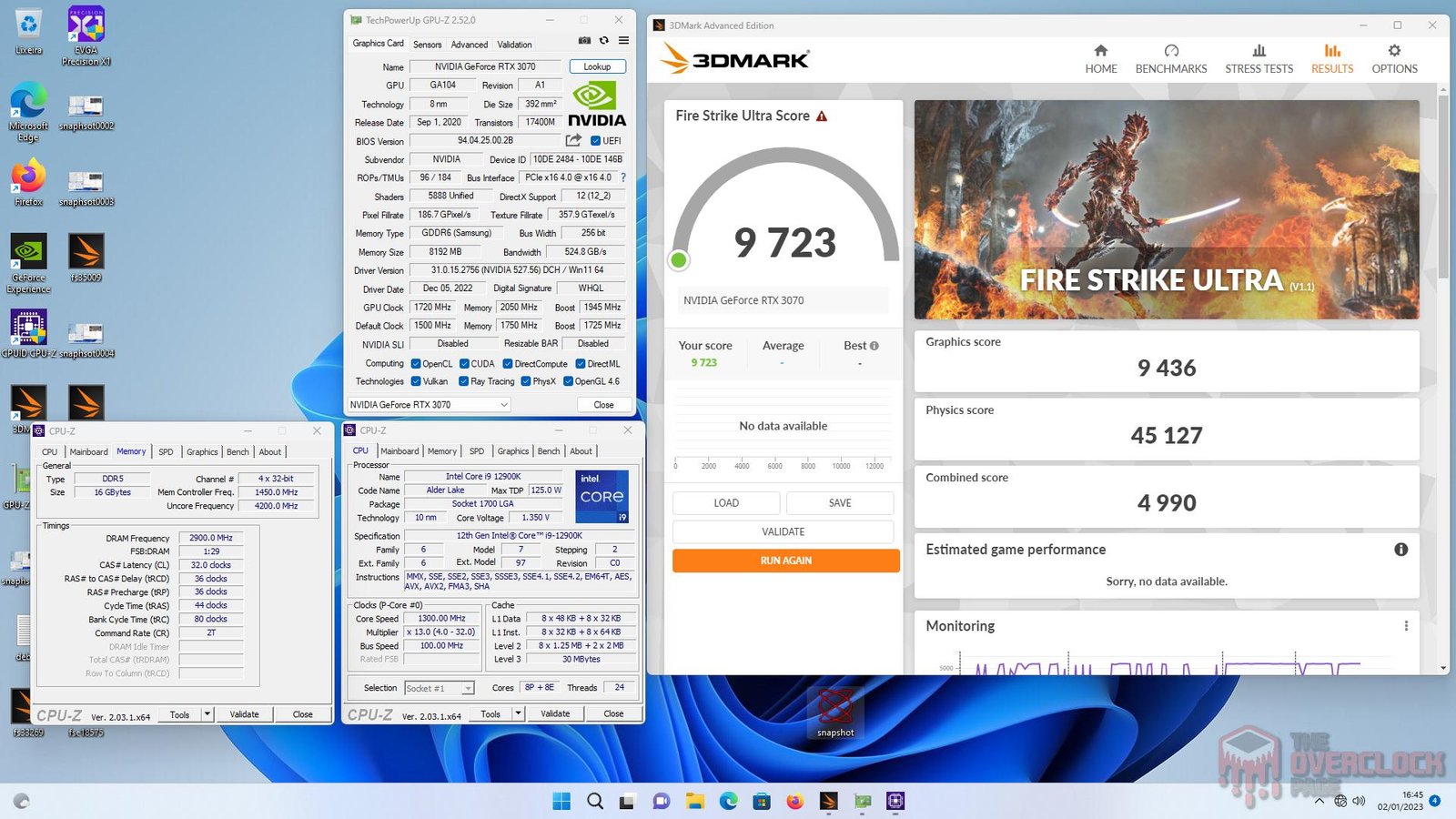Open 3DMark Options gear
The image size is (1456, 819).
(x=1394, y=59)
